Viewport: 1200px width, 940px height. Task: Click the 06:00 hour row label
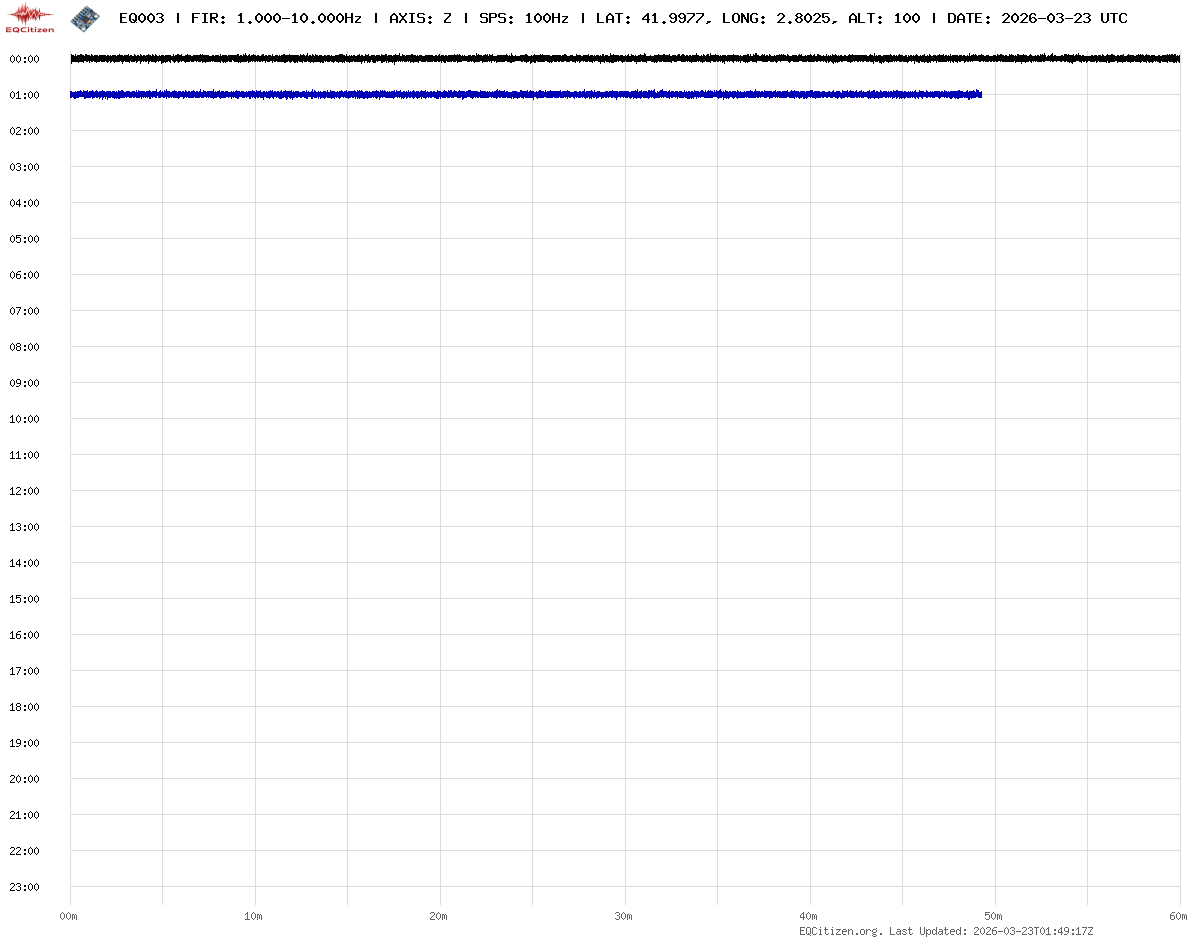click(24, 275)
